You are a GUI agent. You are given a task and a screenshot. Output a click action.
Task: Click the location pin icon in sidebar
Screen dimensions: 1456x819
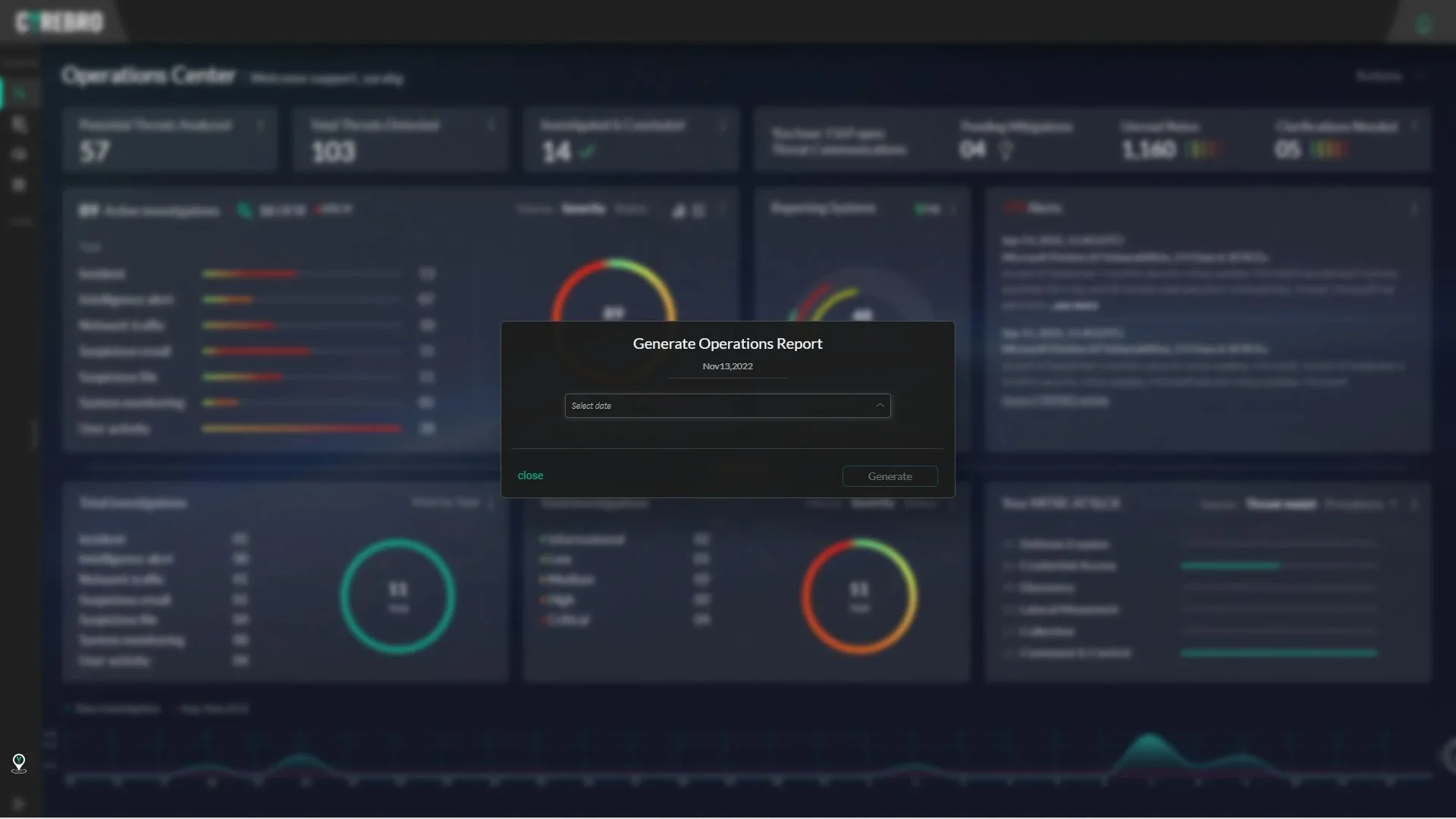pos(19,762)
